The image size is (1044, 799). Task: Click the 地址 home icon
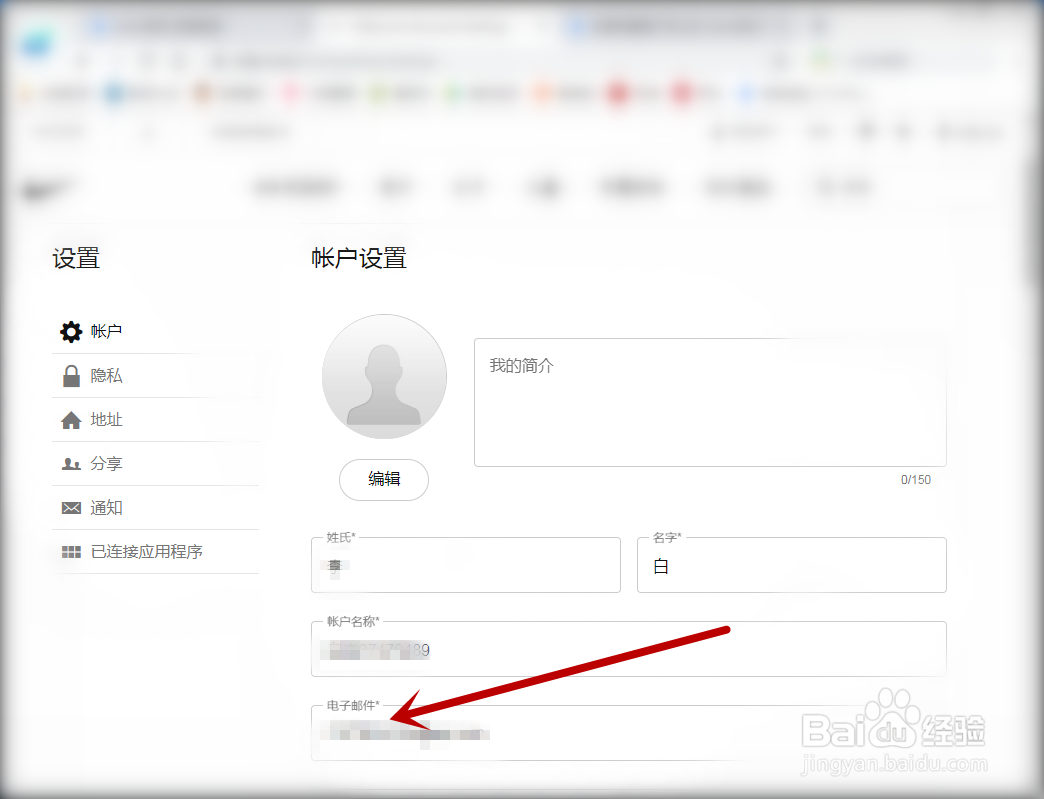(x=70, y=419)
